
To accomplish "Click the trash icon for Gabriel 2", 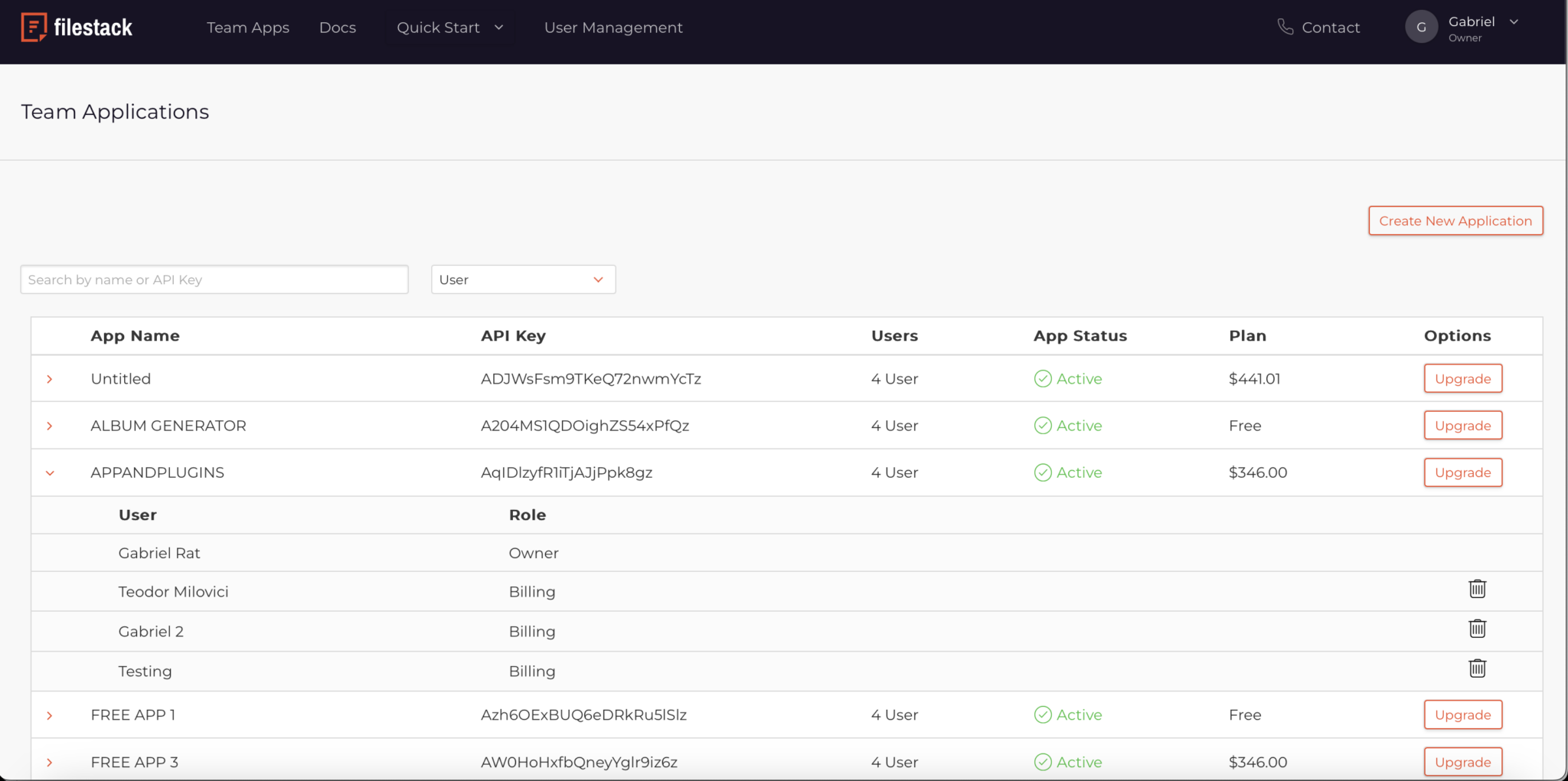I will point(1478,629).
